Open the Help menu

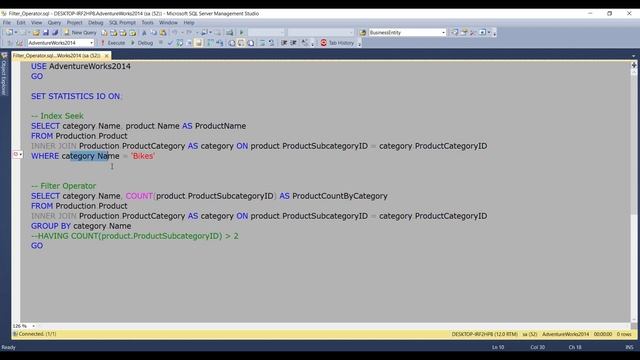click(x=189, y=22)
